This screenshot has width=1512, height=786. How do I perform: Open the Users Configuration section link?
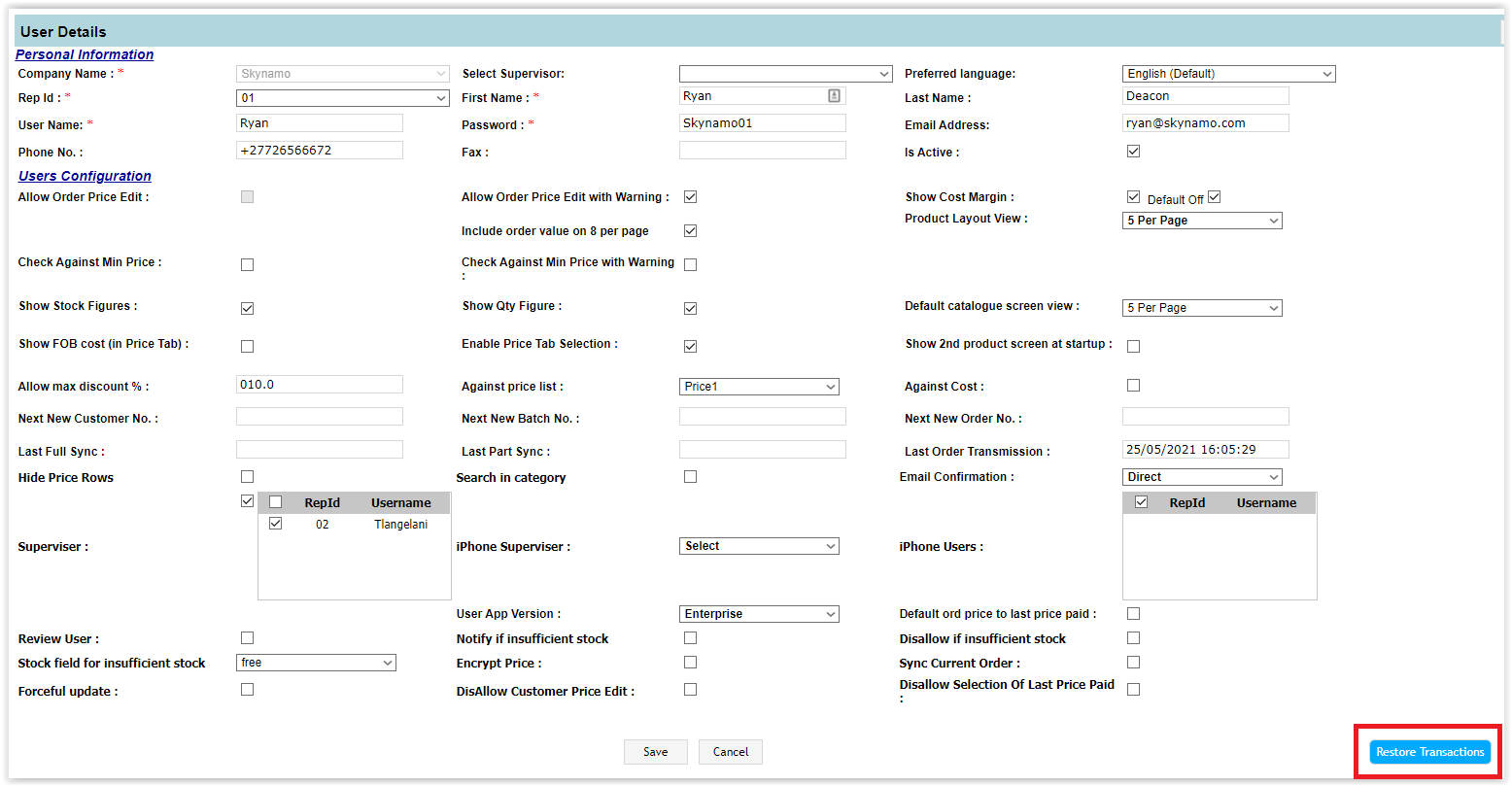tap(85, 176)
